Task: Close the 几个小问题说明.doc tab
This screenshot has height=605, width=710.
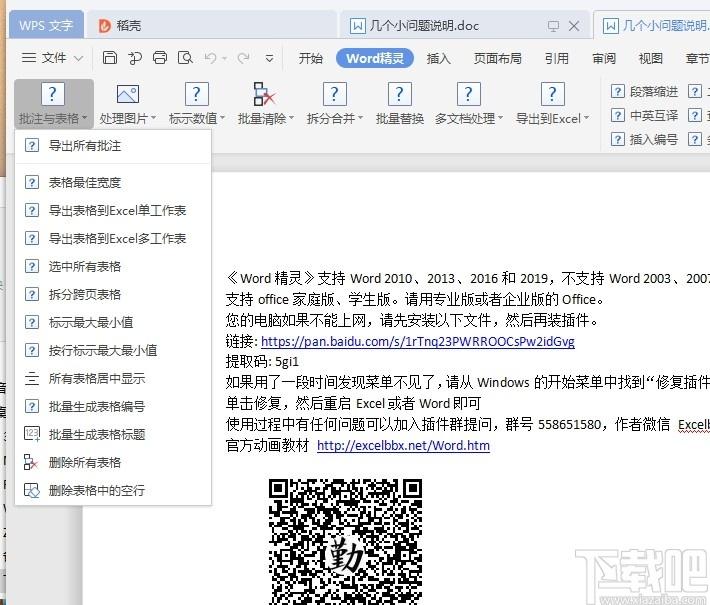Action: coord(574,26)
